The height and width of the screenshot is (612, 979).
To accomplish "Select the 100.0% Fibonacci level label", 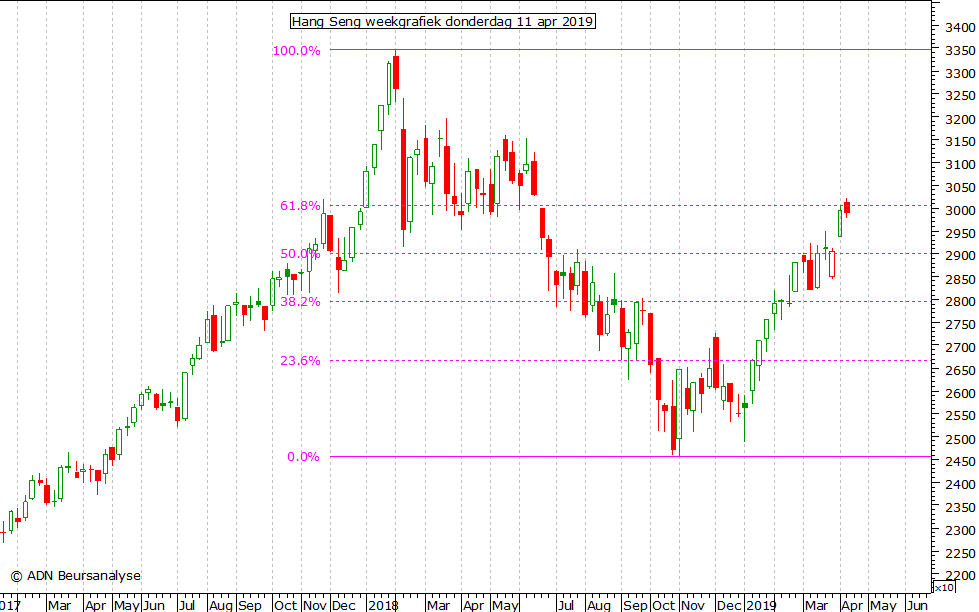I will tap(297, 51).
